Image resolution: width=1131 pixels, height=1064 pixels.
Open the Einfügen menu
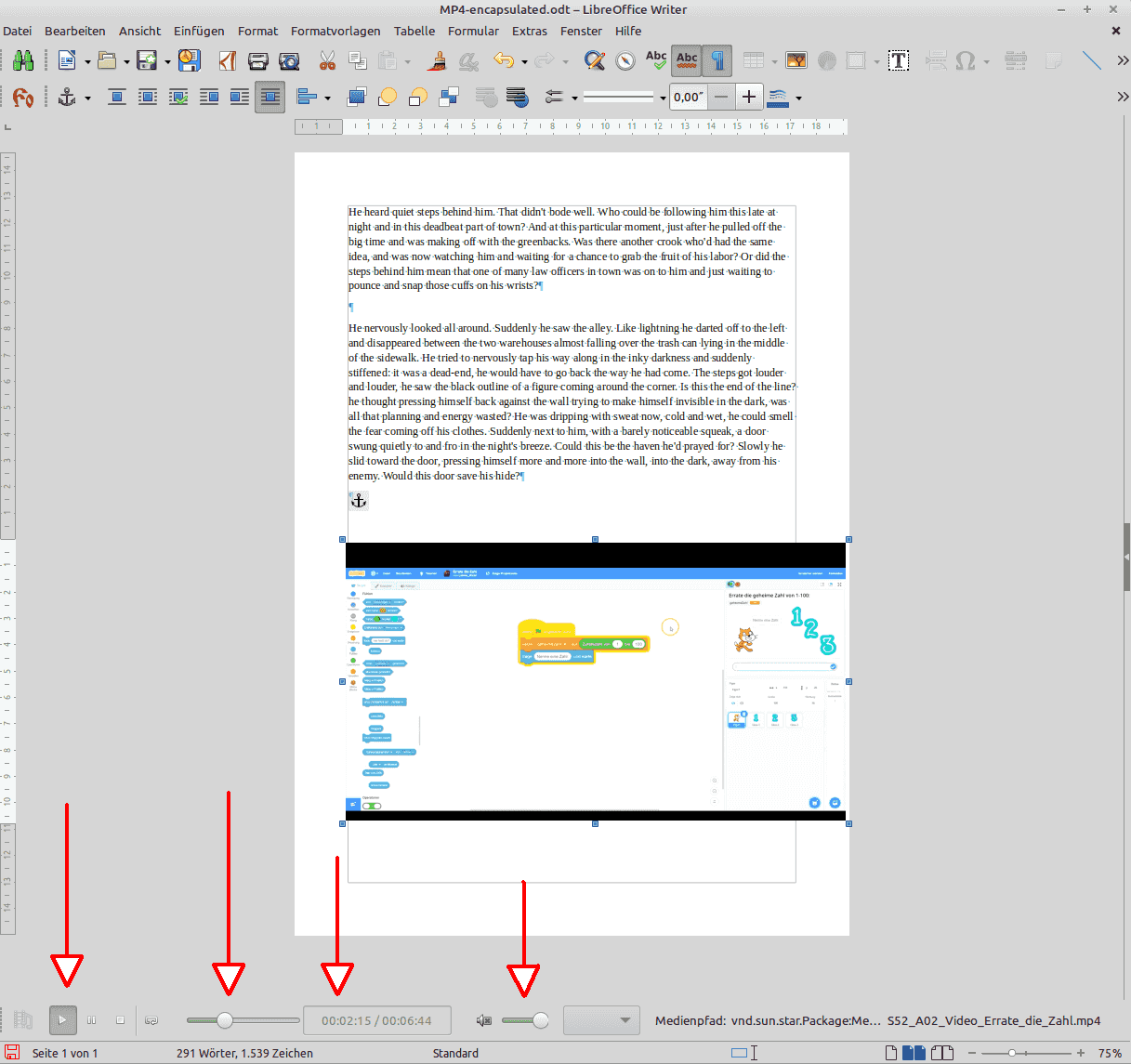(199, 31)
